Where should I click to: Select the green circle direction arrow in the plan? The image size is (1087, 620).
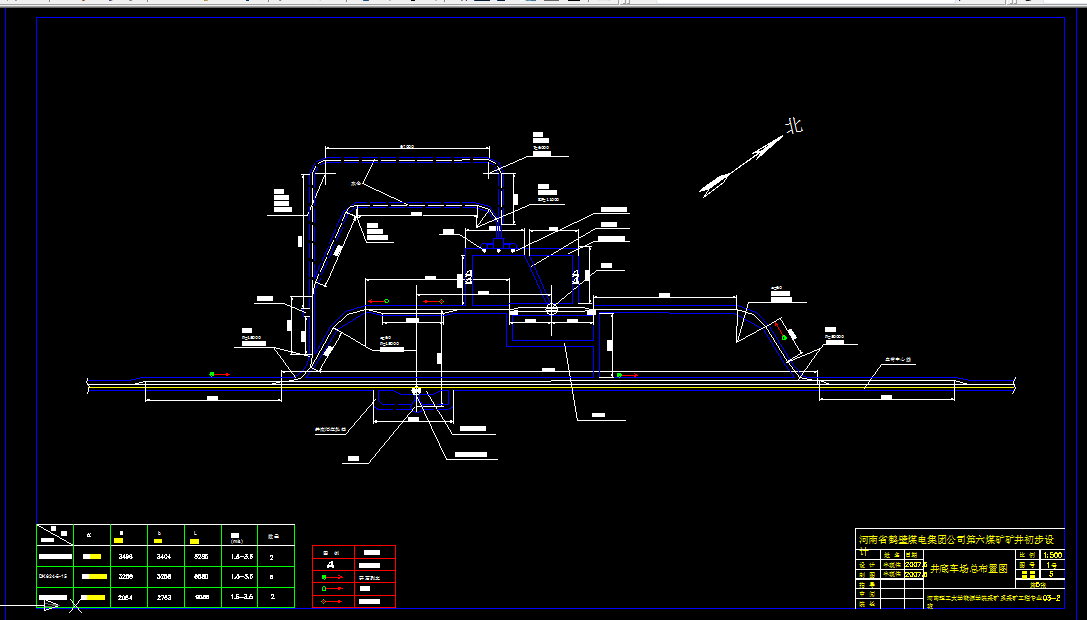[378, 301]
